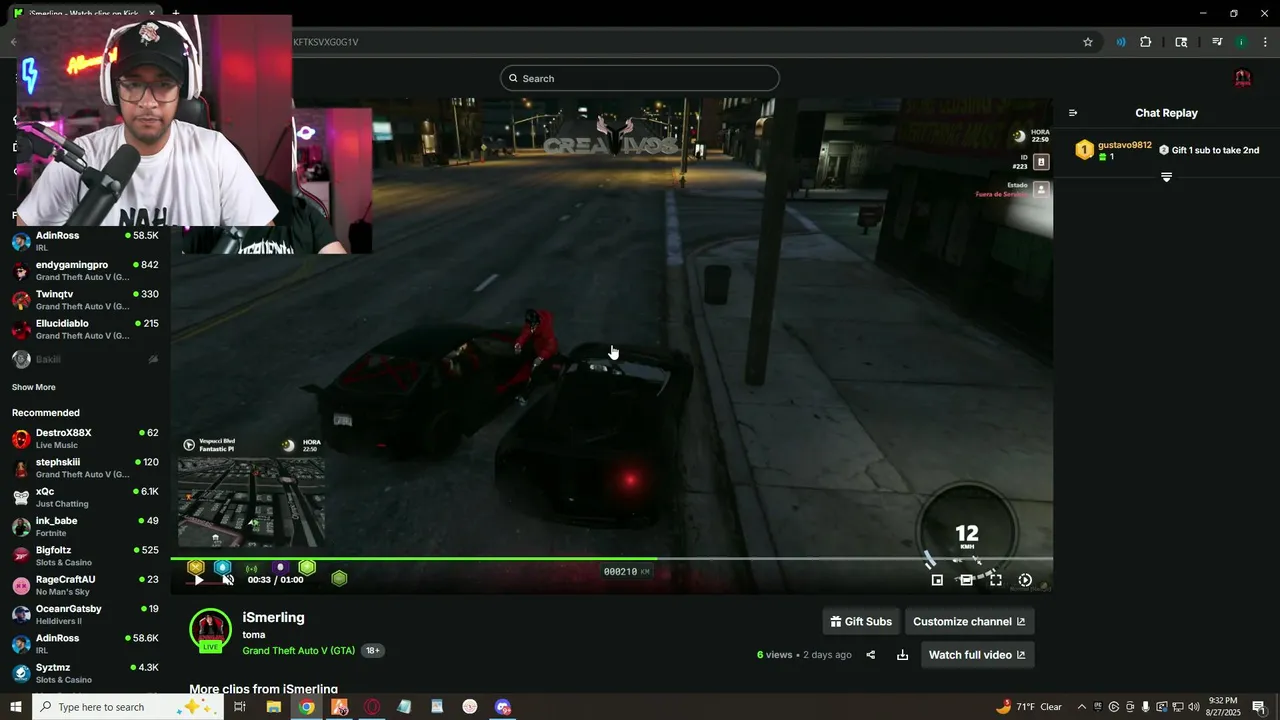Image resolution: width=1280 pixels, height=720 pixels.
Task: Show hidden system tray icons
Action: coord(1081,707)
